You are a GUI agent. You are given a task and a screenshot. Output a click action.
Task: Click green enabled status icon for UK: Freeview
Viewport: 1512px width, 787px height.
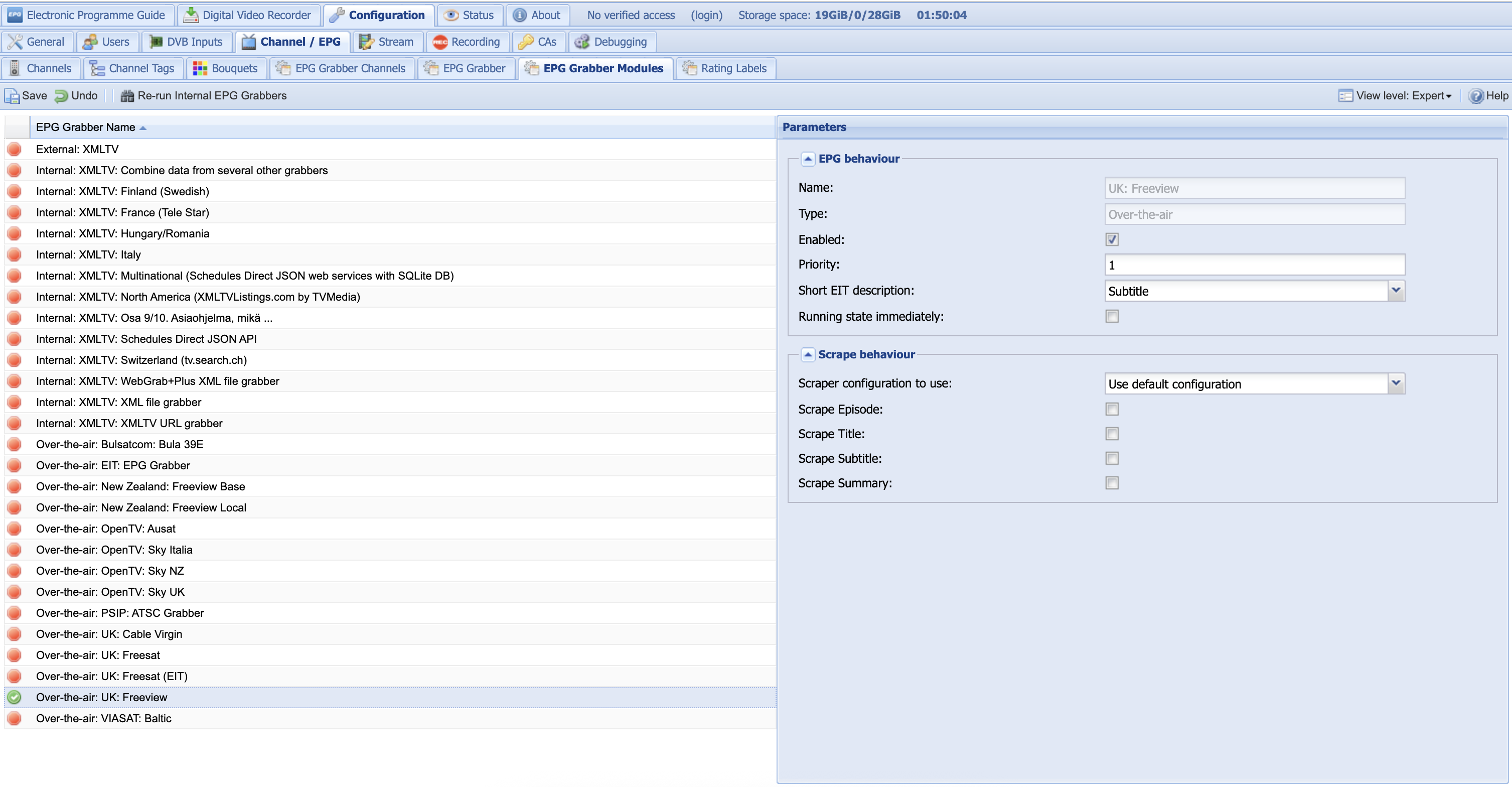[14, 697]
